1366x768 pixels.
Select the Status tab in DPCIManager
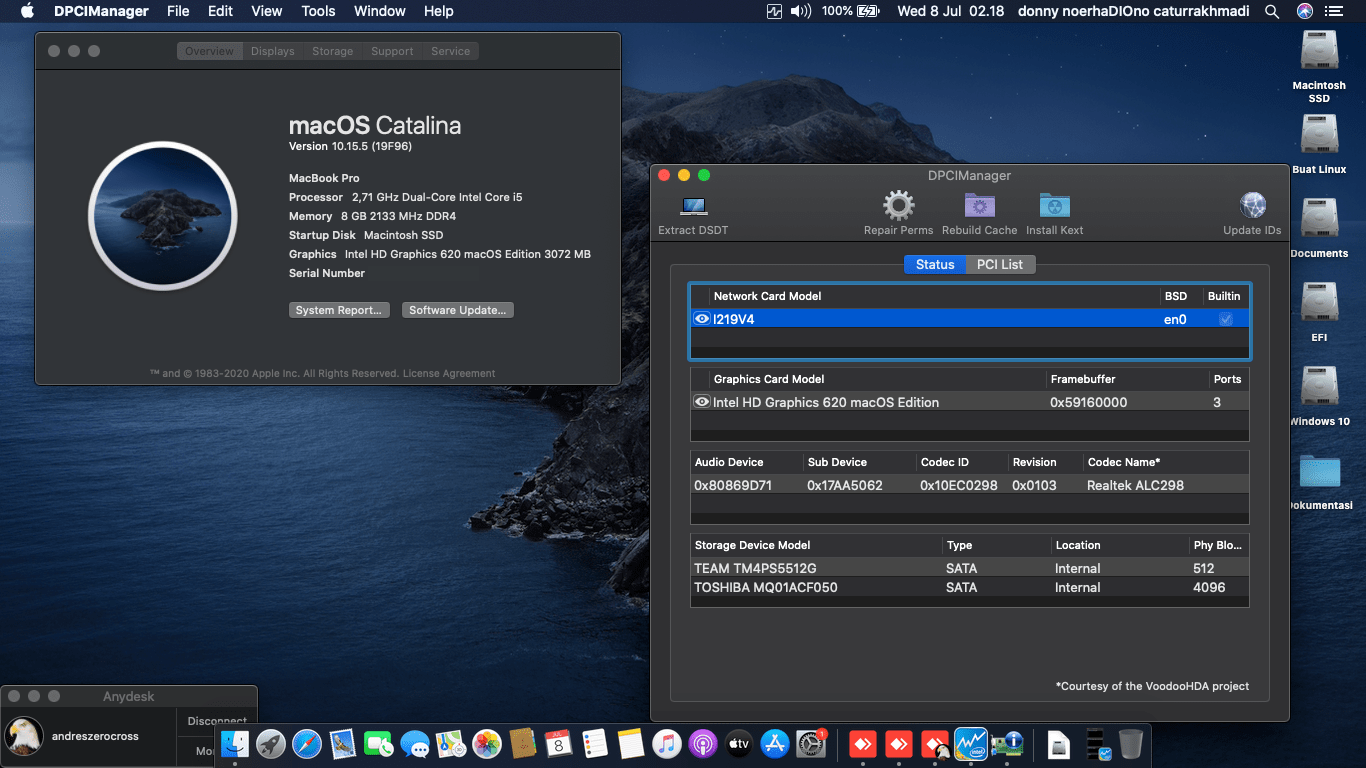935,264
